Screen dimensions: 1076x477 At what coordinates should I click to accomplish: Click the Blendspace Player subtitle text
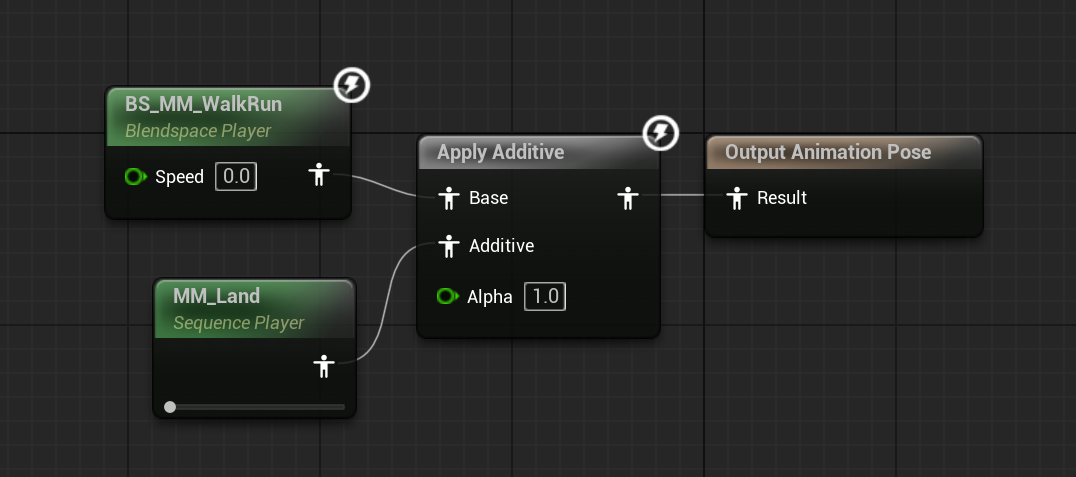tap(198, 130)
